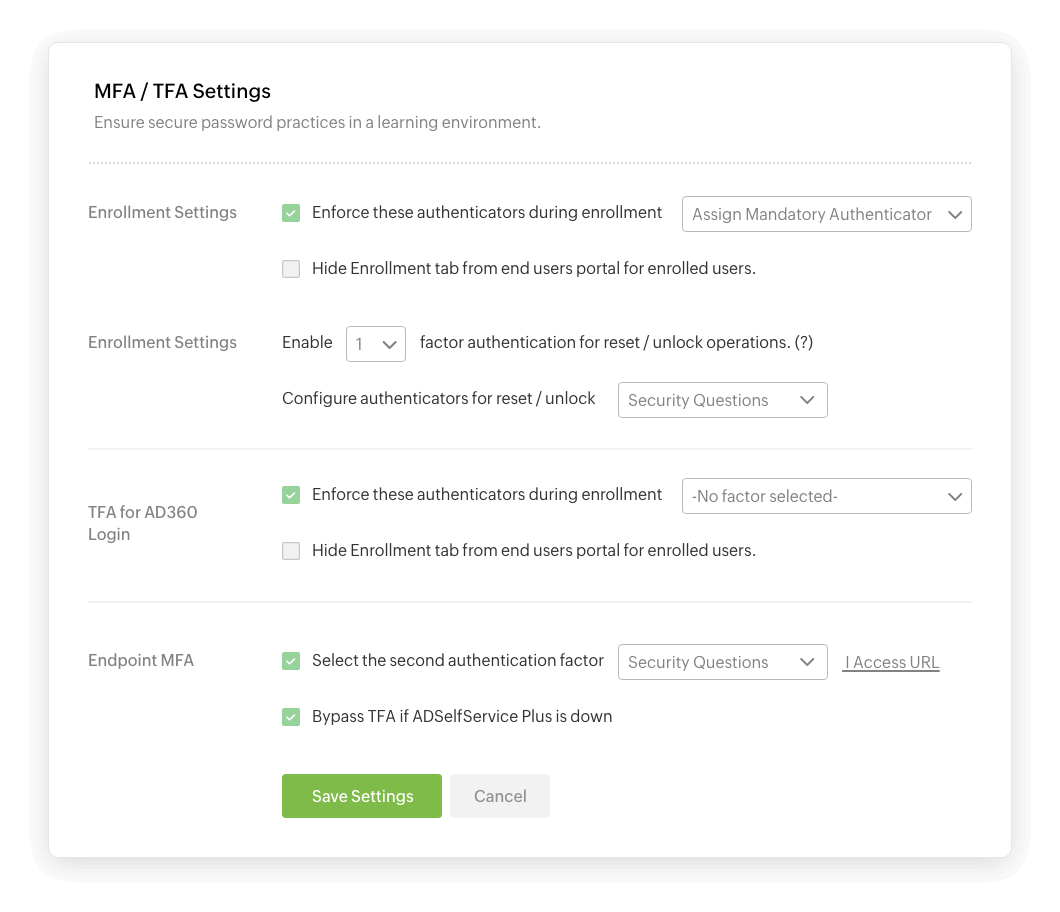Enable Hide Enrollment tab checkbox under Enrollment Settings

click(291, 269)
